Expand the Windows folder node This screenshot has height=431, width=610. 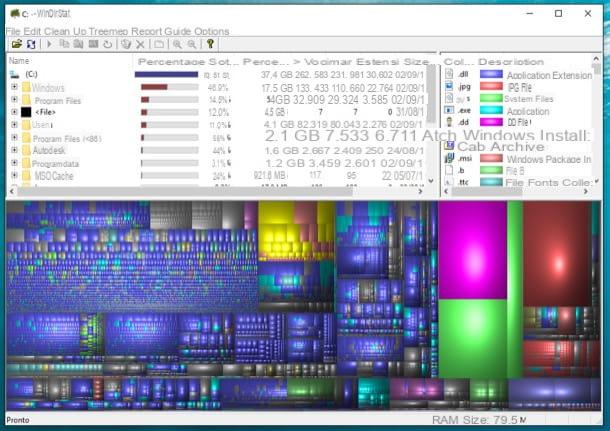pyautogui.click(x=14, y=87)
